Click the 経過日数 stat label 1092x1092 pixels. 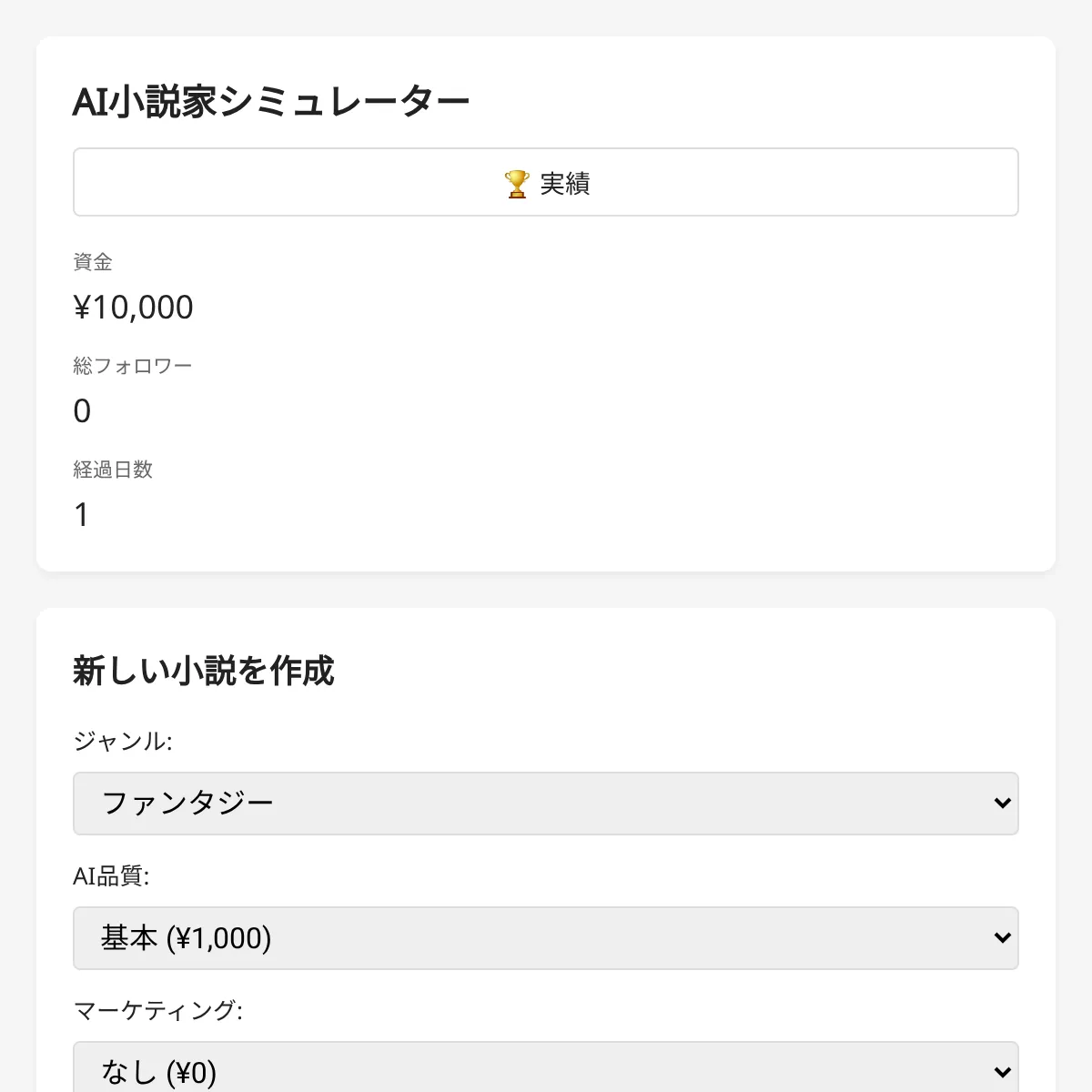click(x=113, y=470)
